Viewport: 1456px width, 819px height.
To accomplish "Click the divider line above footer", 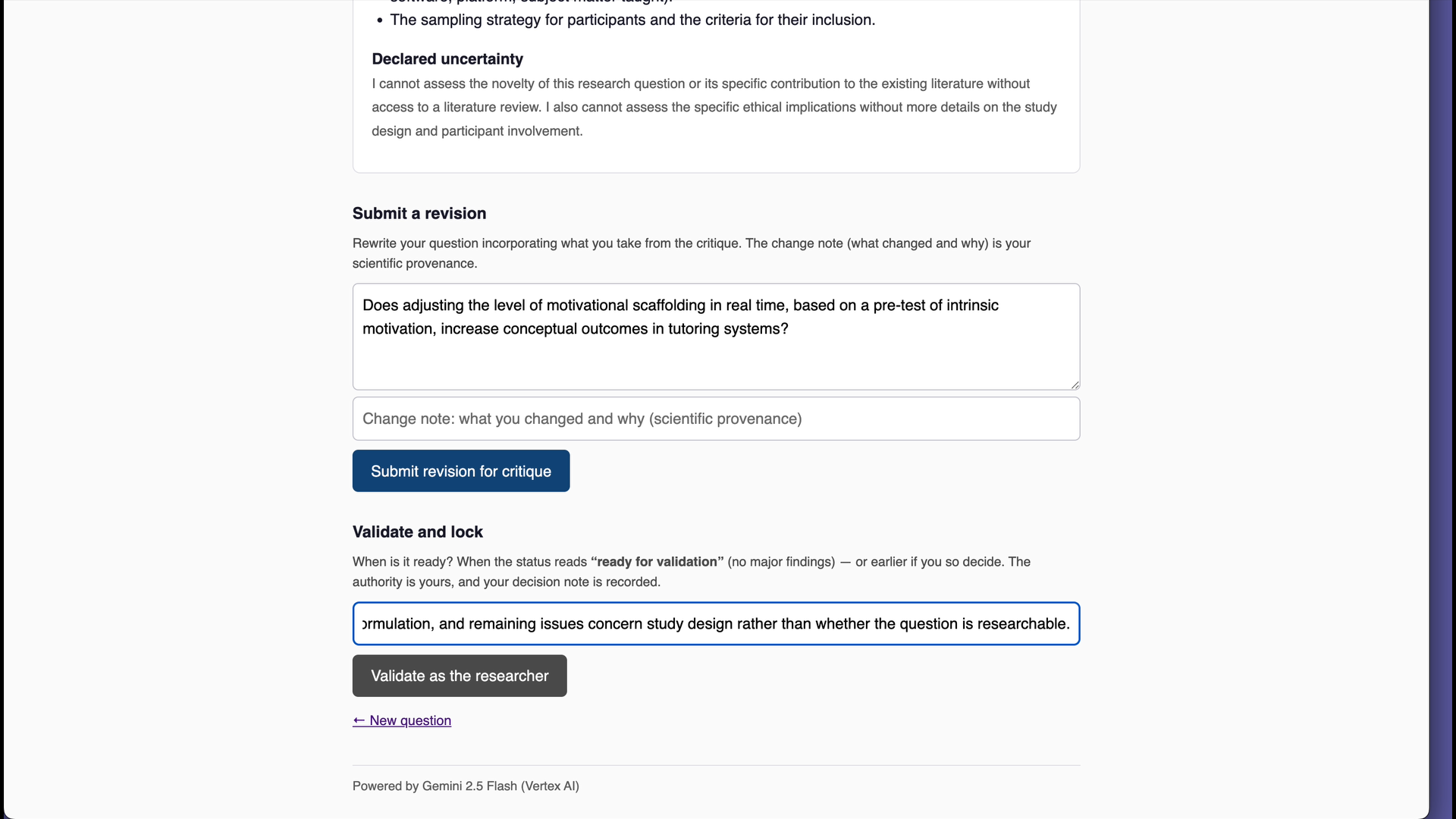I will click(x=716, y=765).
